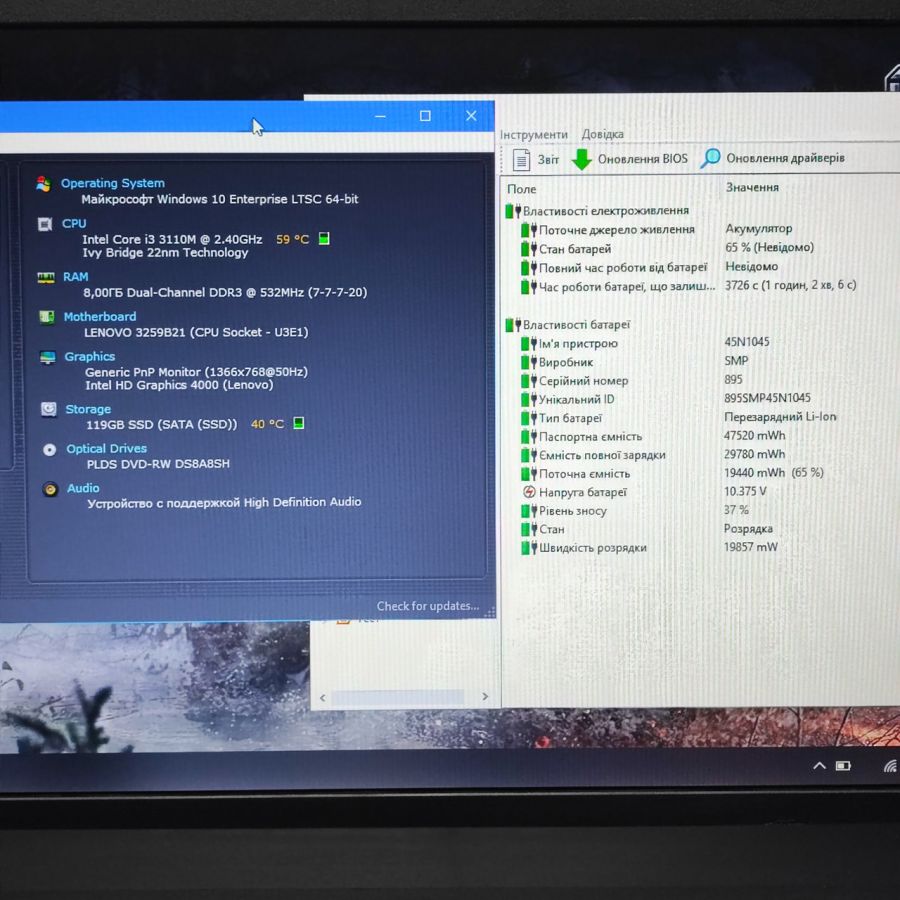Select the Поточне джерело живлення row

click(x=656, y=230)
